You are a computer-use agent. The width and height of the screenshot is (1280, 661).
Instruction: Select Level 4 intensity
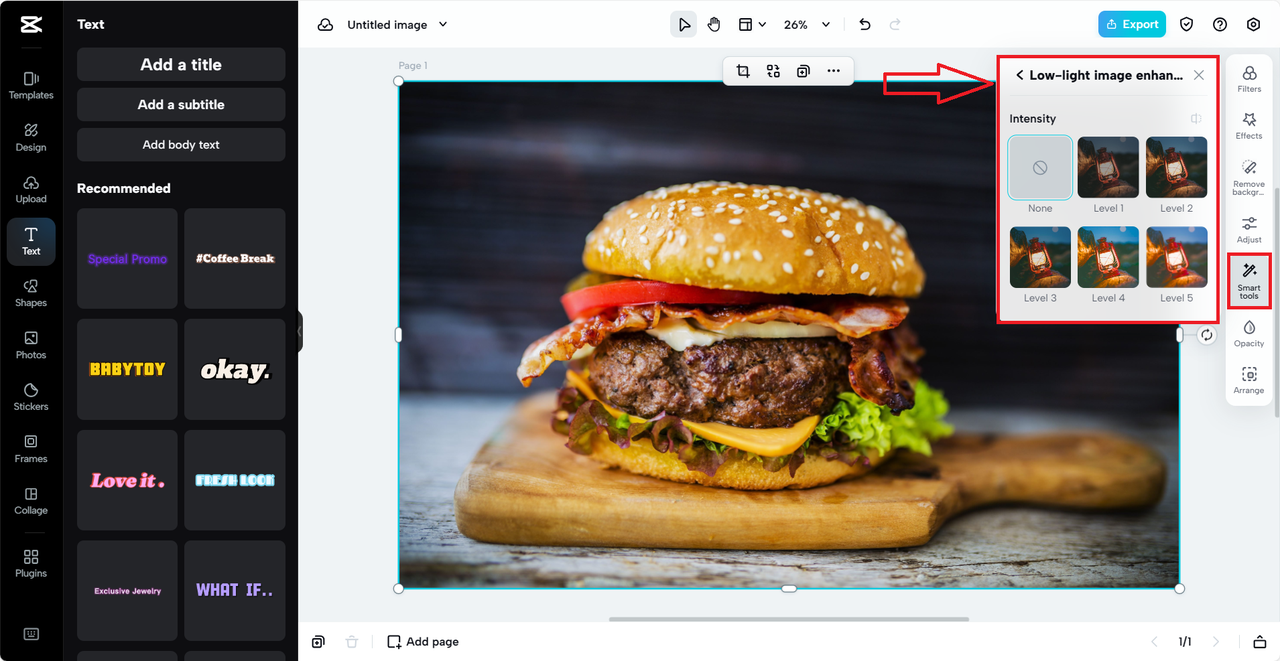(x=1108, y=257)
